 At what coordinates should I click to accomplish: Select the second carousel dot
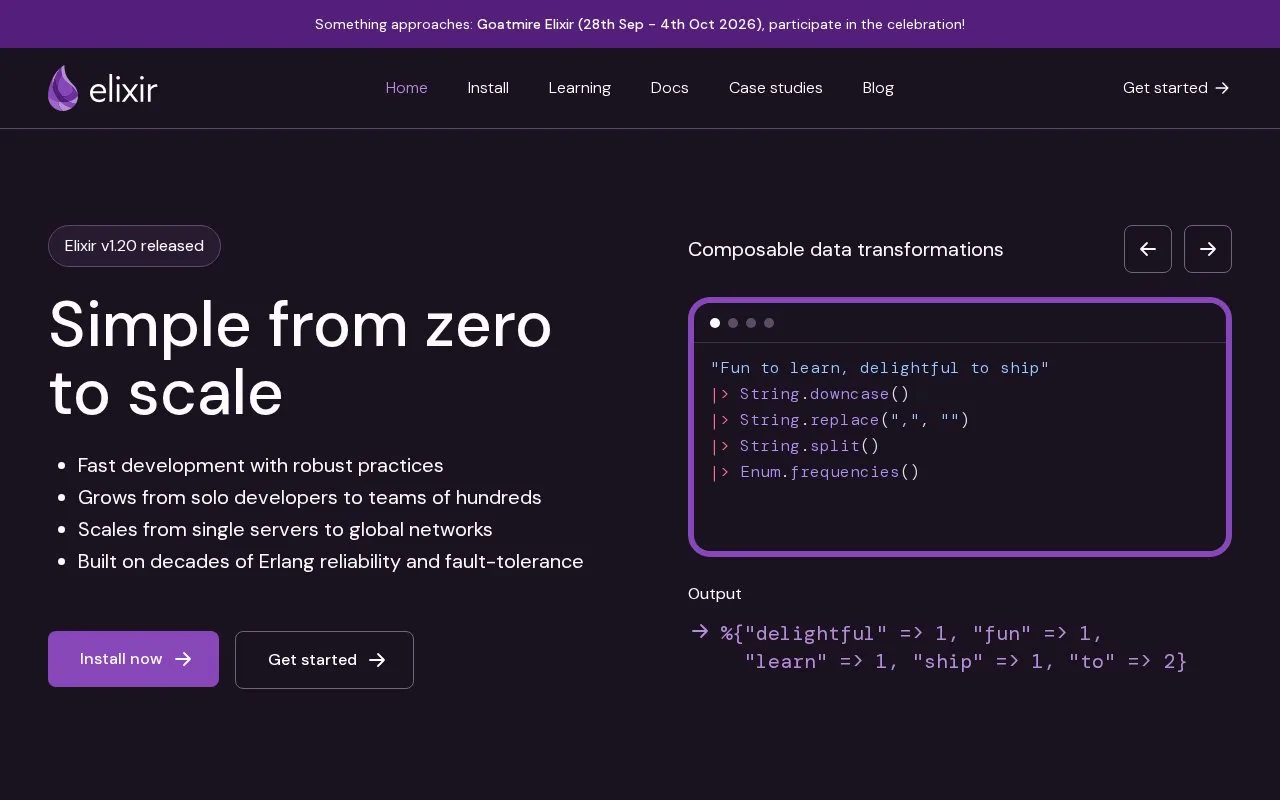click(733, 323)
